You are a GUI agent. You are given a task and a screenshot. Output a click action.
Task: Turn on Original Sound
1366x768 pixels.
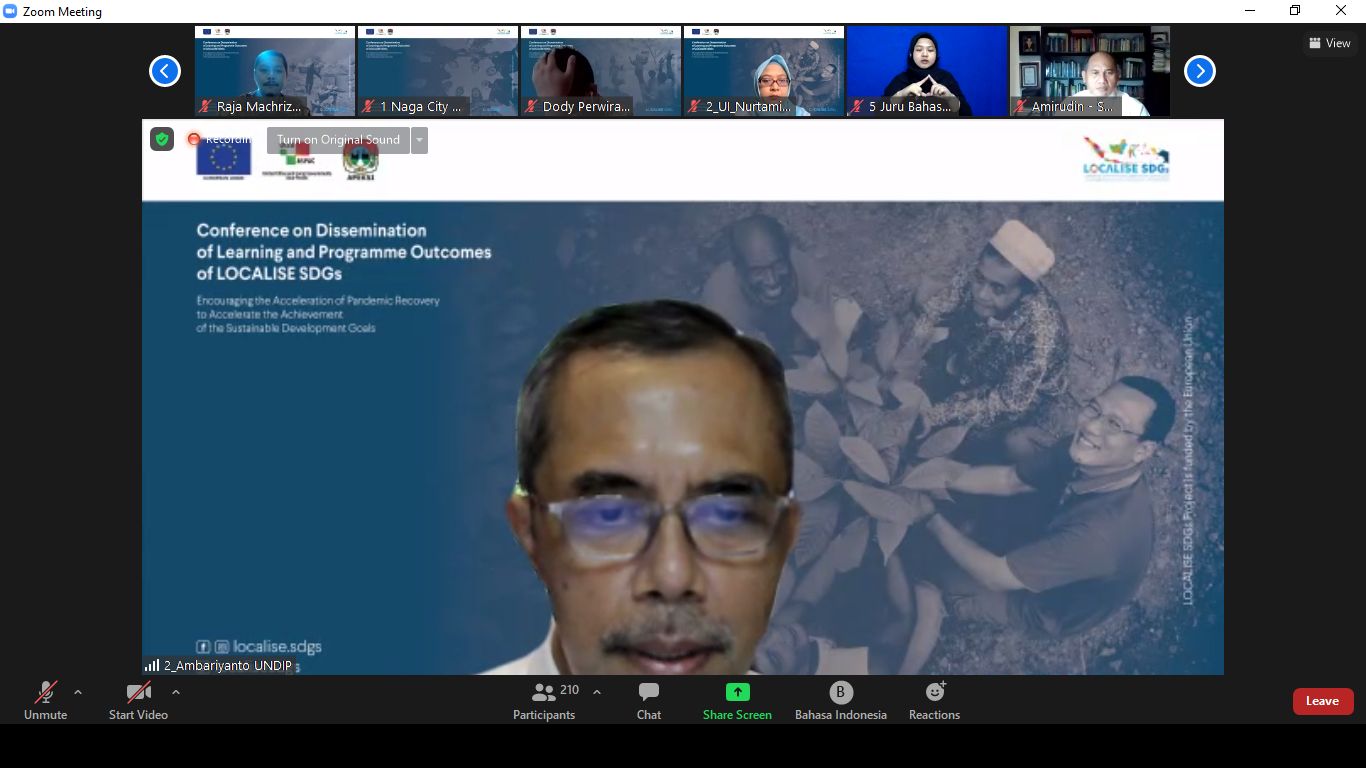tap(338, 140)
